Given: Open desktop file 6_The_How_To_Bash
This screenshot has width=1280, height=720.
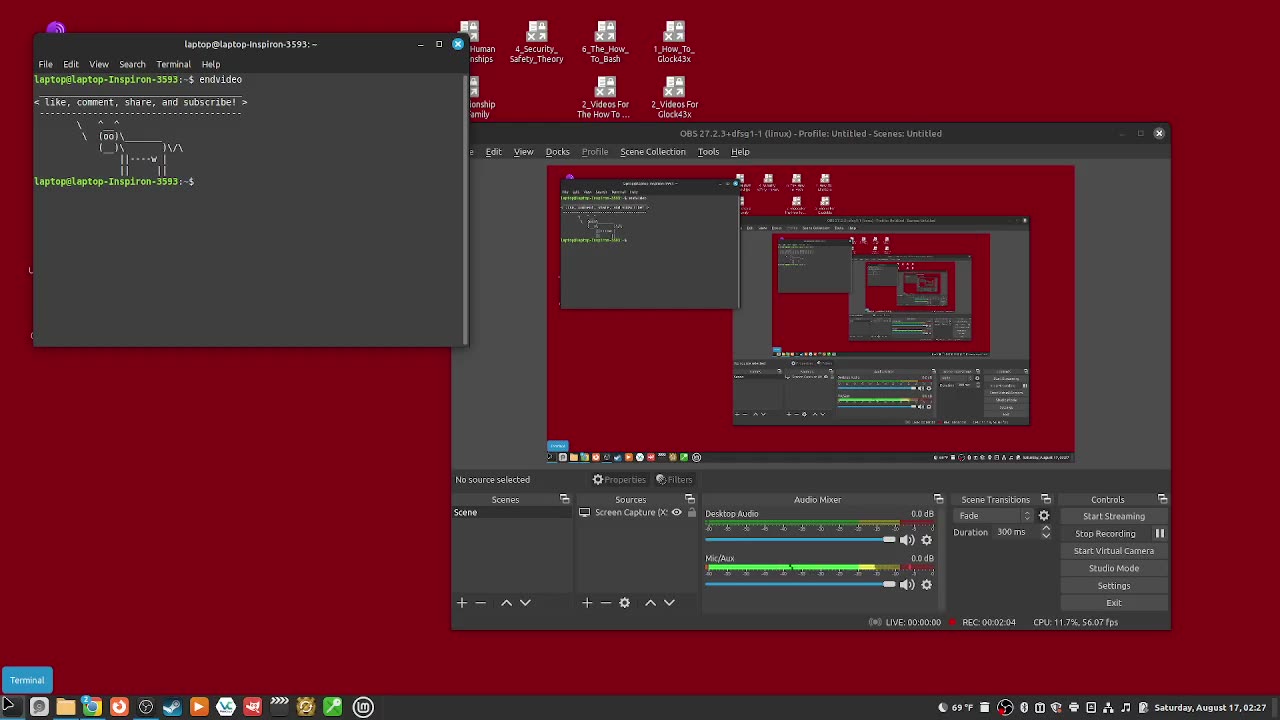Looking at the screenshot, I should tap(605, 42).
